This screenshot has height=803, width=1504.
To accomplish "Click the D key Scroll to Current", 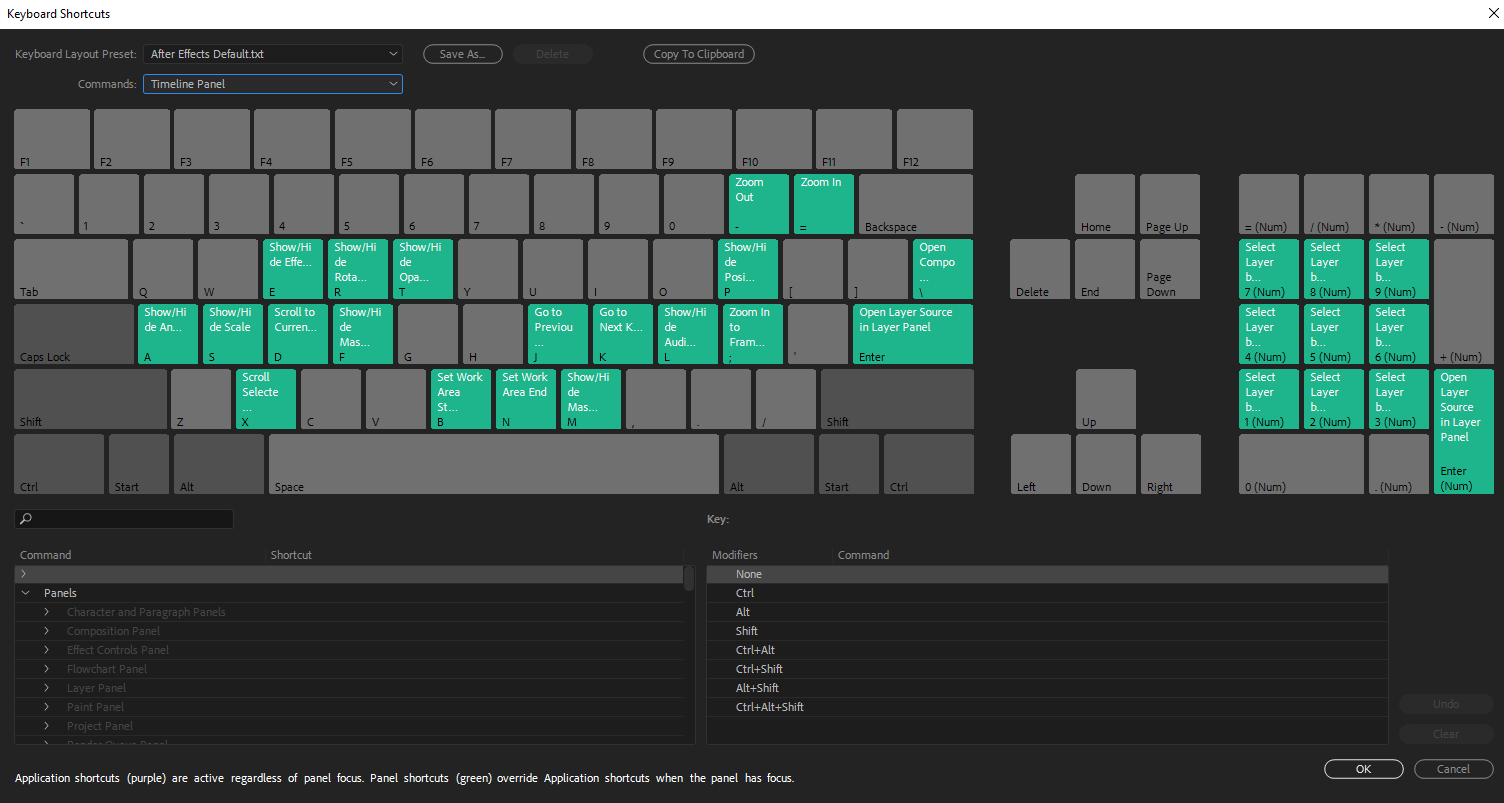I will (x=298, y=334).
